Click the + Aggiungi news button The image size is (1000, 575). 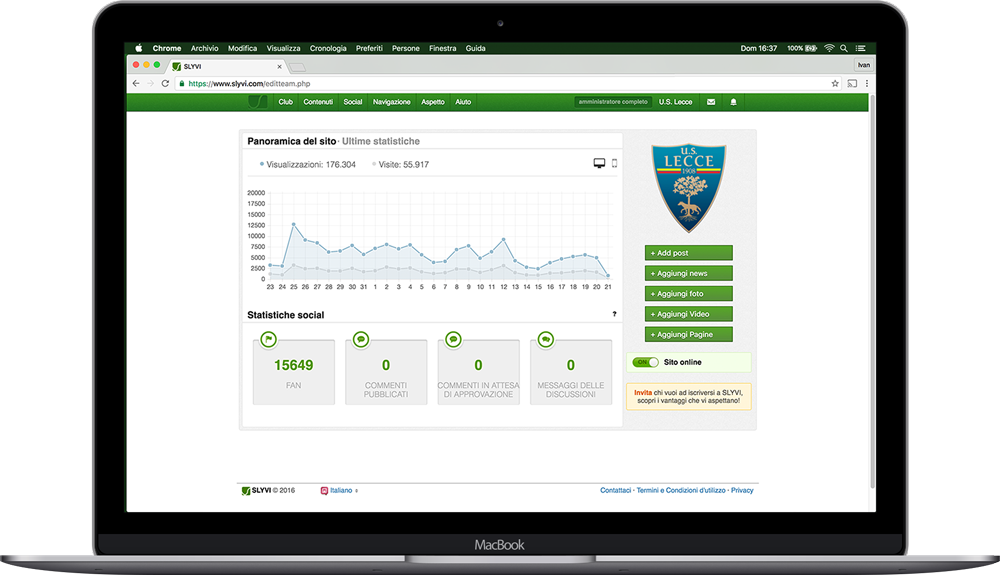pyautogui.click(x=689, y=273)
